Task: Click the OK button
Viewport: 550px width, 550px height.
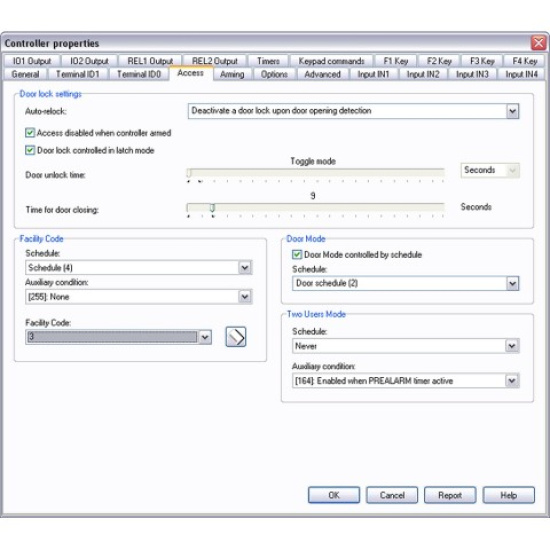Action: [334, 495]
